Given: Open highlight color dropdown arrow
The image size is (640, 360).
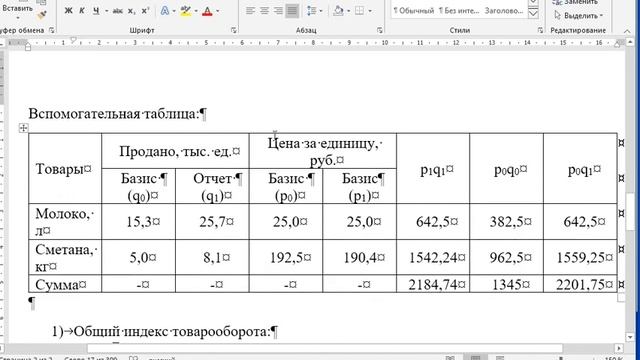Looking at the screenshot, I should click(196, 11).
